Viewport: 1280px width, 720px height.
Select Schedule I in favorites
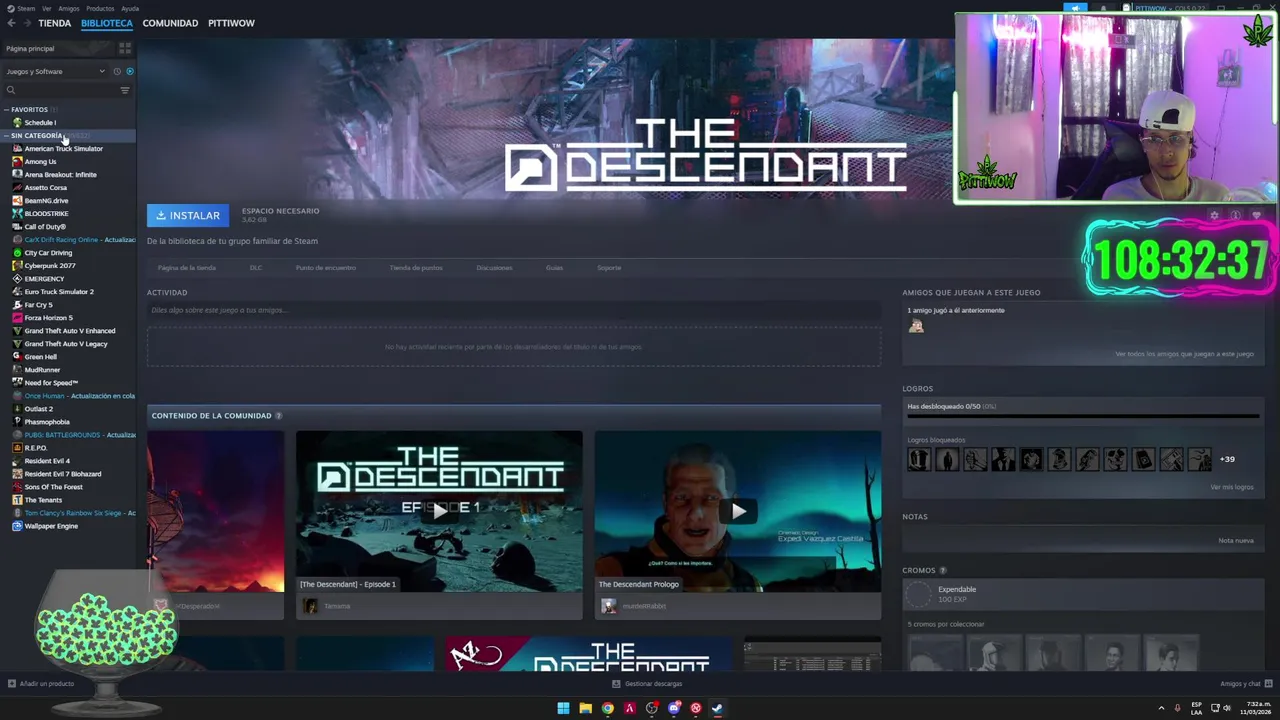tap(40, 122)
